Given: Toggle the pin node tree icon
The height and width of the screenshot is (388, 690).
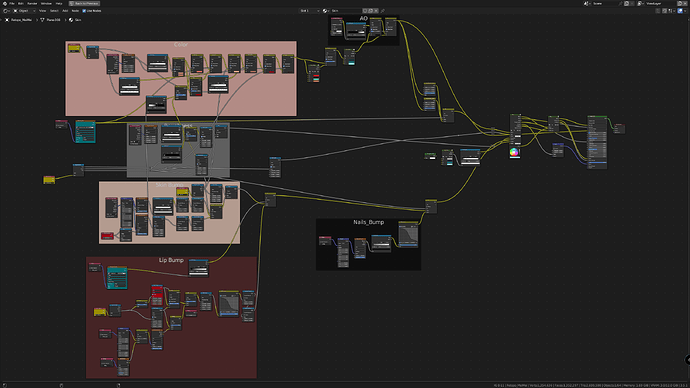Looking at the screenshot, I should click(383, 11).
